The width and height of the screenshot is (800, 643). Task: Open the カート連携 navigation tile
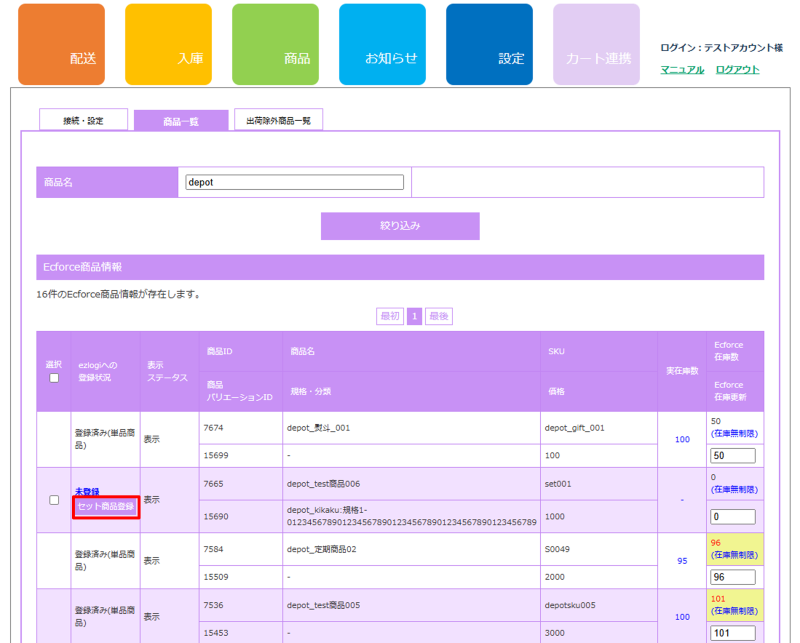point(596,45)
